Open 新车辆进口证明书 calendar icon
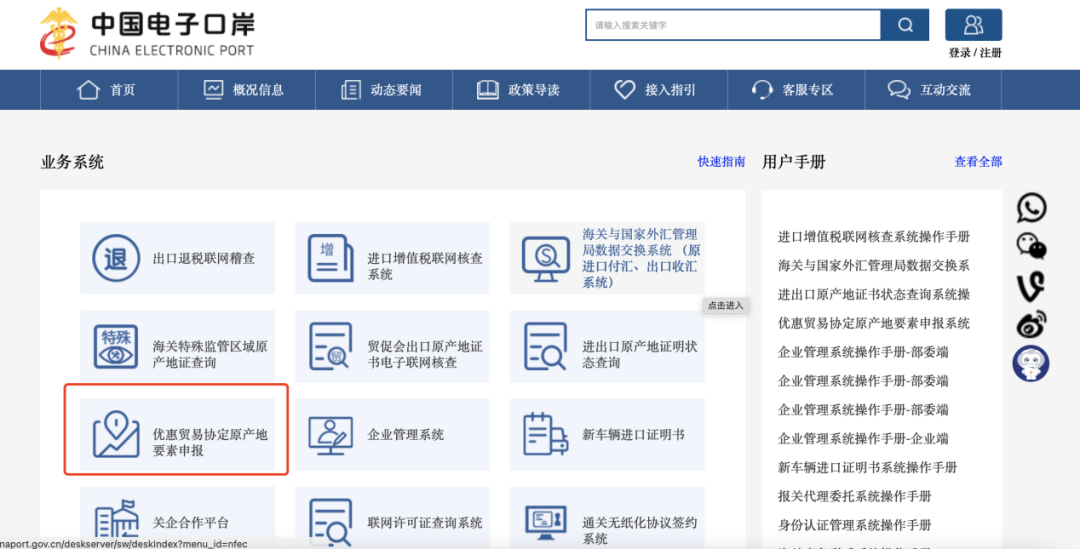Viewport: 1080px width, 549px height. coord(545,434)
